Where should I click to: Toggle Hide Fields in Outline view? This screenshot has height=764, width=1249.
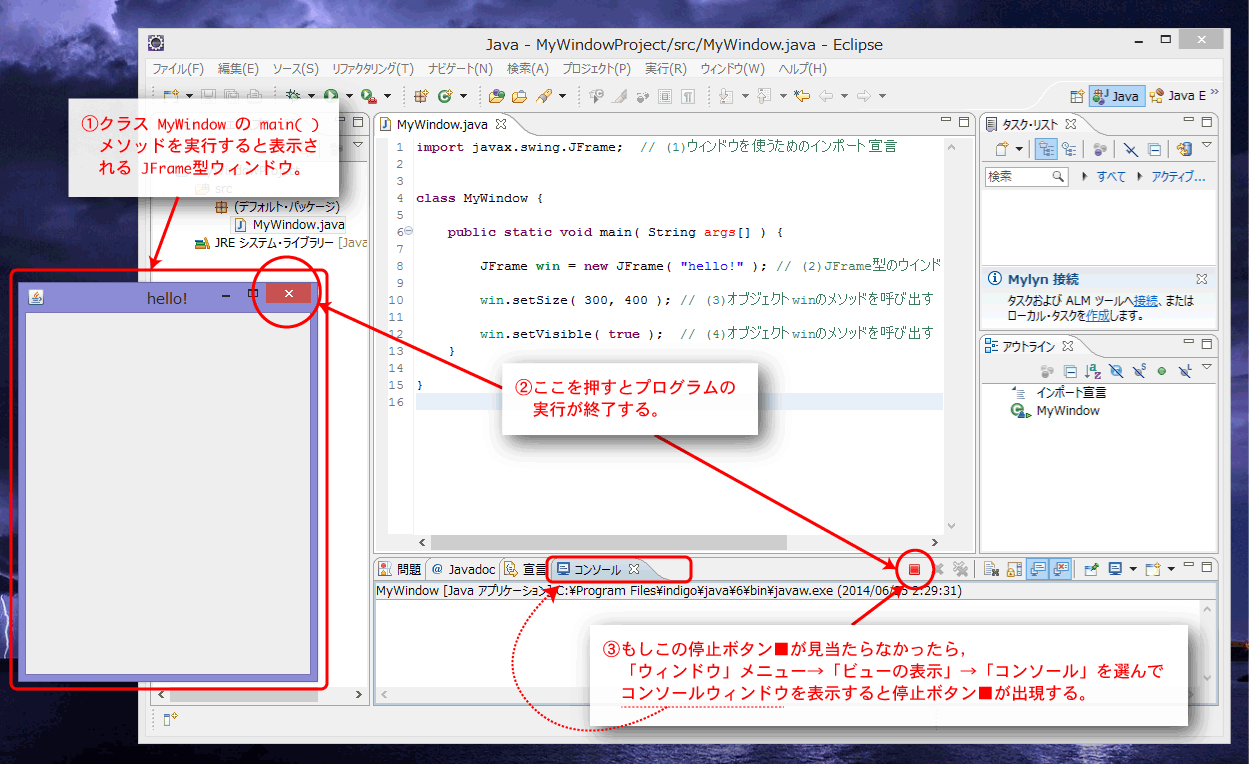(1116, 371)
